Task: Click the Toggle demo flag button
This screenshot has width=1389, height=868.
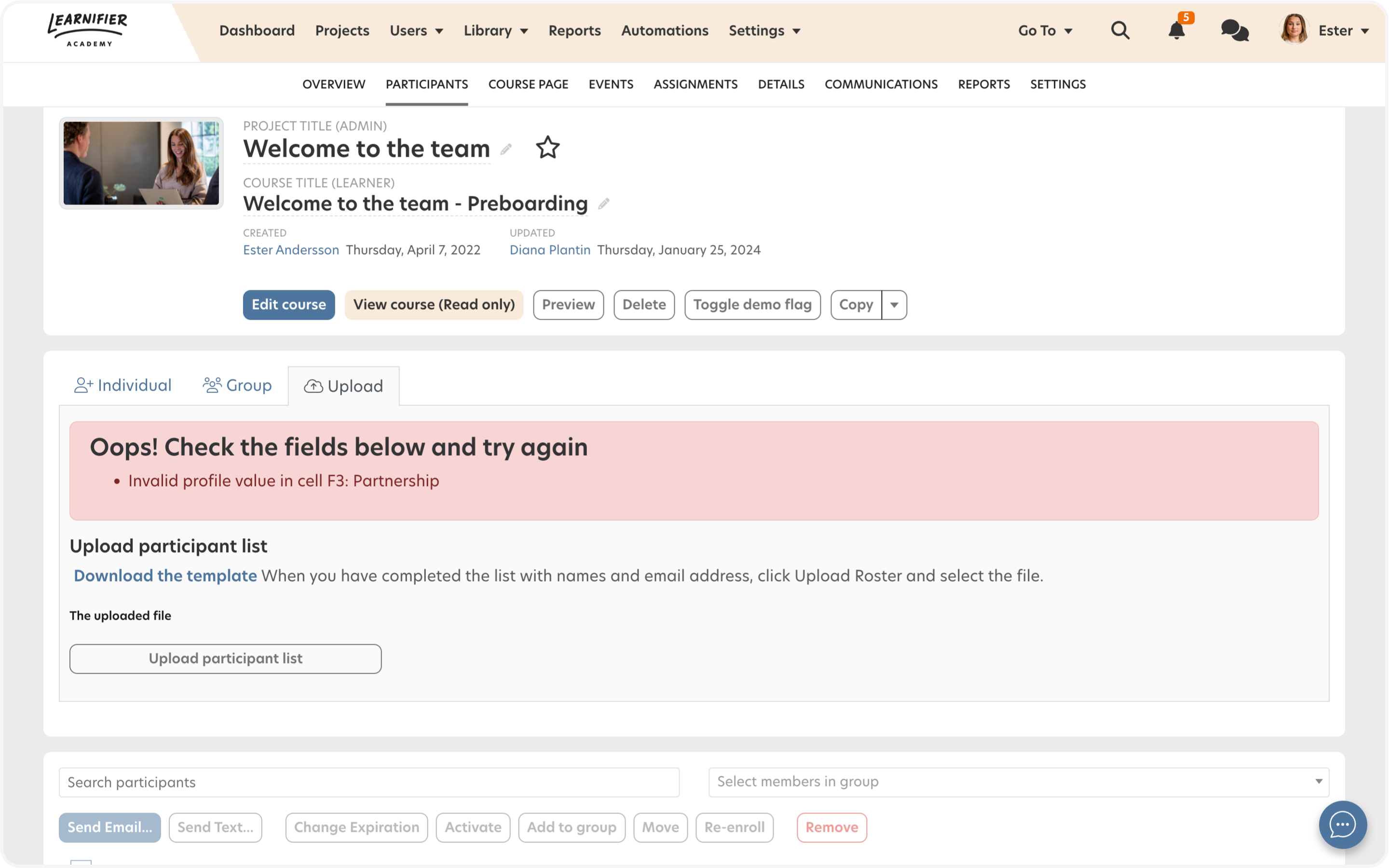Action: click(x=752, y=305)
